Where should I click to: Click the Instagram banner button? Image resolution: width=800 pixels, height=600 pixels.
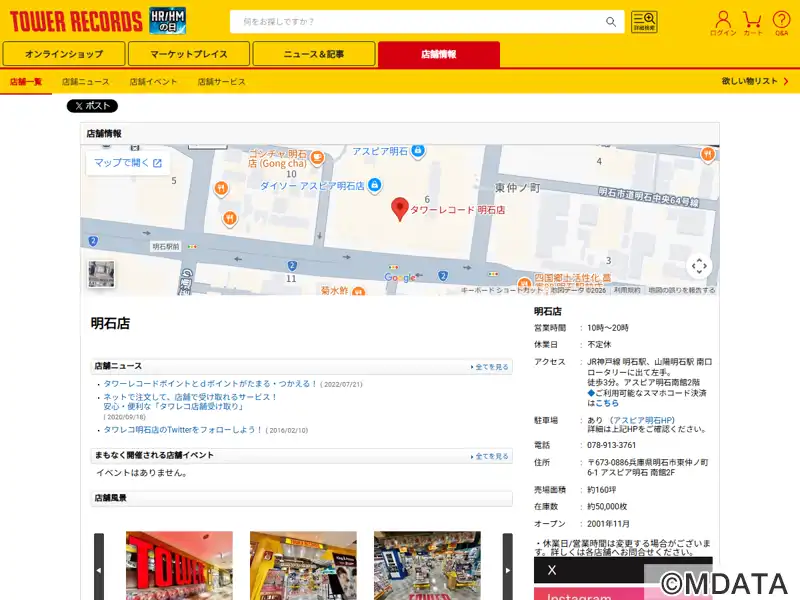tap(623, 594)
